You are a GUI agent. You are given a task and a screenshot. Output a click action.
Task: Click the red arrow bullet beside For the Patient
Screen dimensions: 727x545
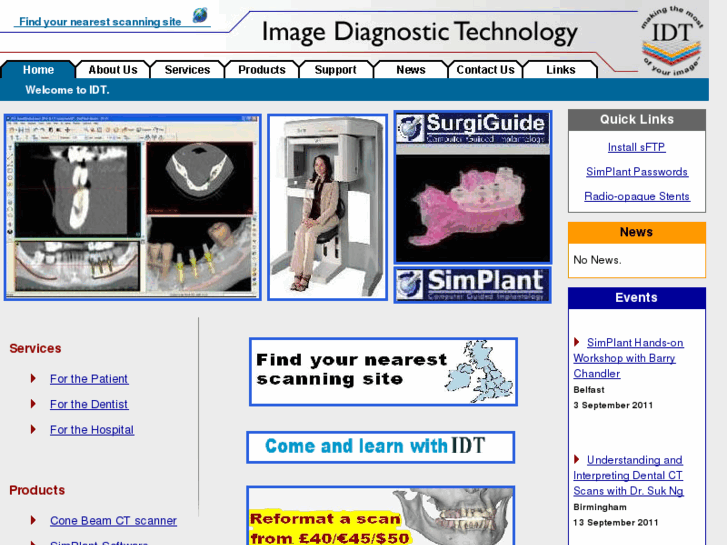click(x=33, y=378)
